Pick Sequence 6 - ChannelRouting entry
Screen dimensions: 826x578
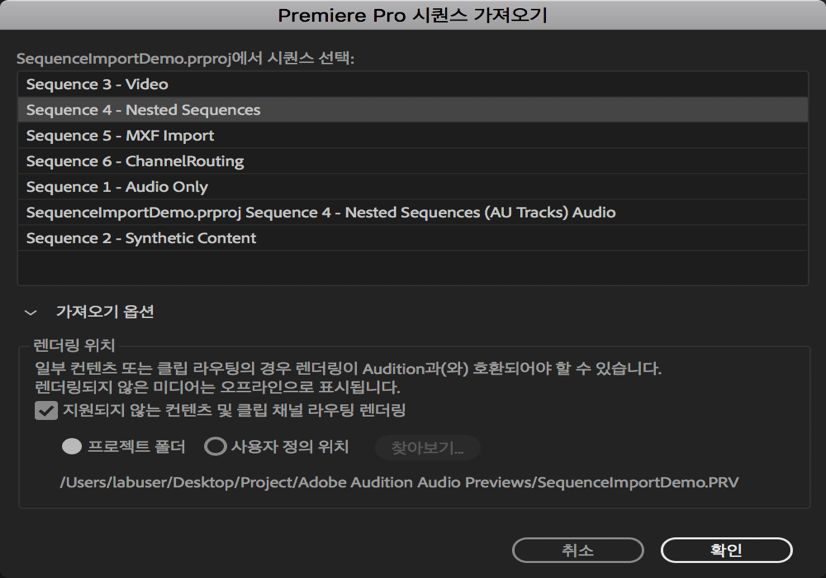[413, 161]
